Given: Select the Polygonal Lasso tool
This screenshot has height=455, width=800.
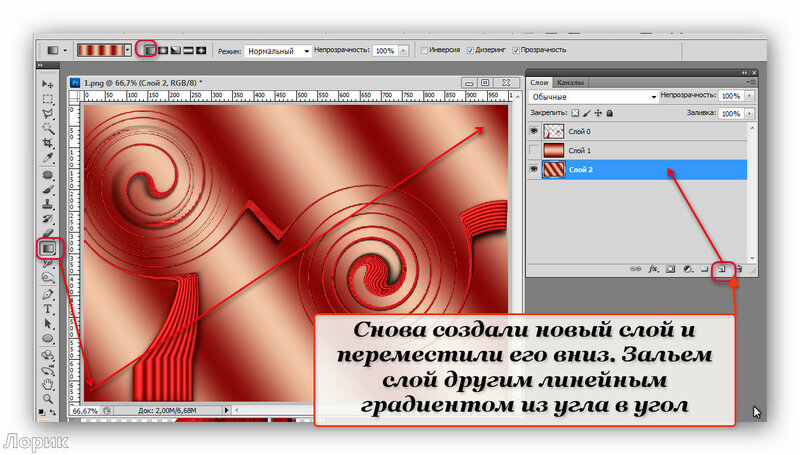Looking at the screenshot, I should pos(48,114).
